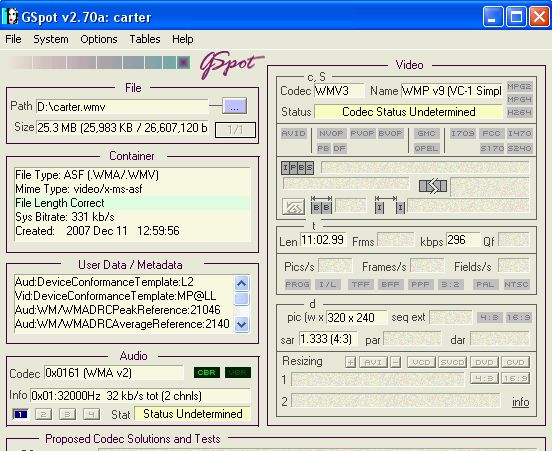Click the SVCD resizing preset
Image resolution: width=552 pixels, height=451 pixels.
452,362
